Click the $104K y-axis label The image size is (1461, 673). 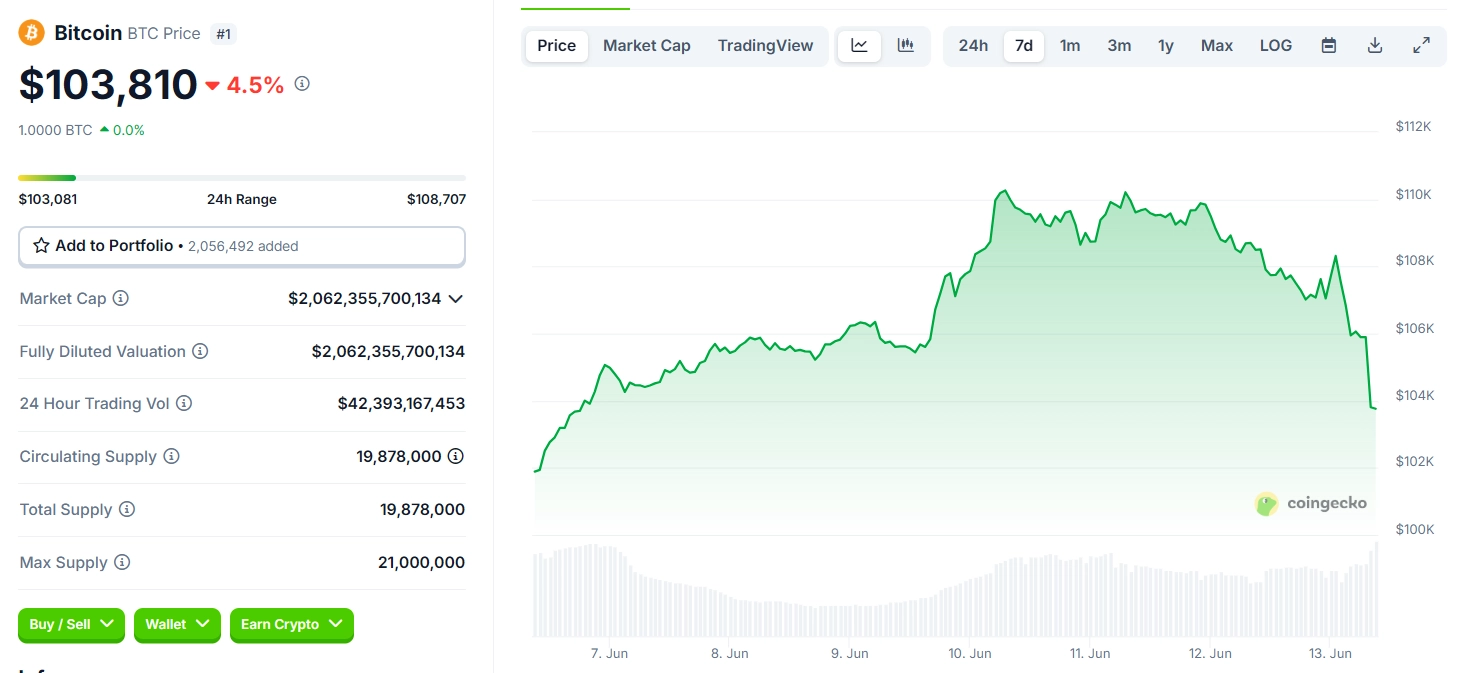click(x=1415, y=395)
